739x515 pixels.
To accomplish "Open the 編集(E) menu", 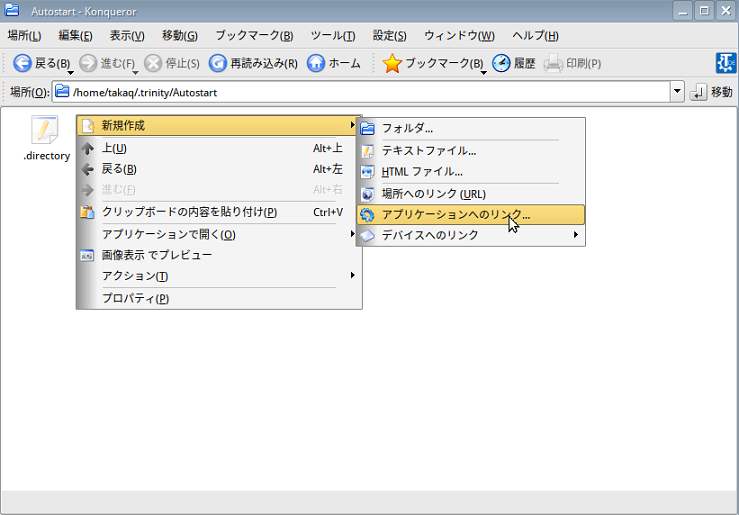I will coord(75,36).
